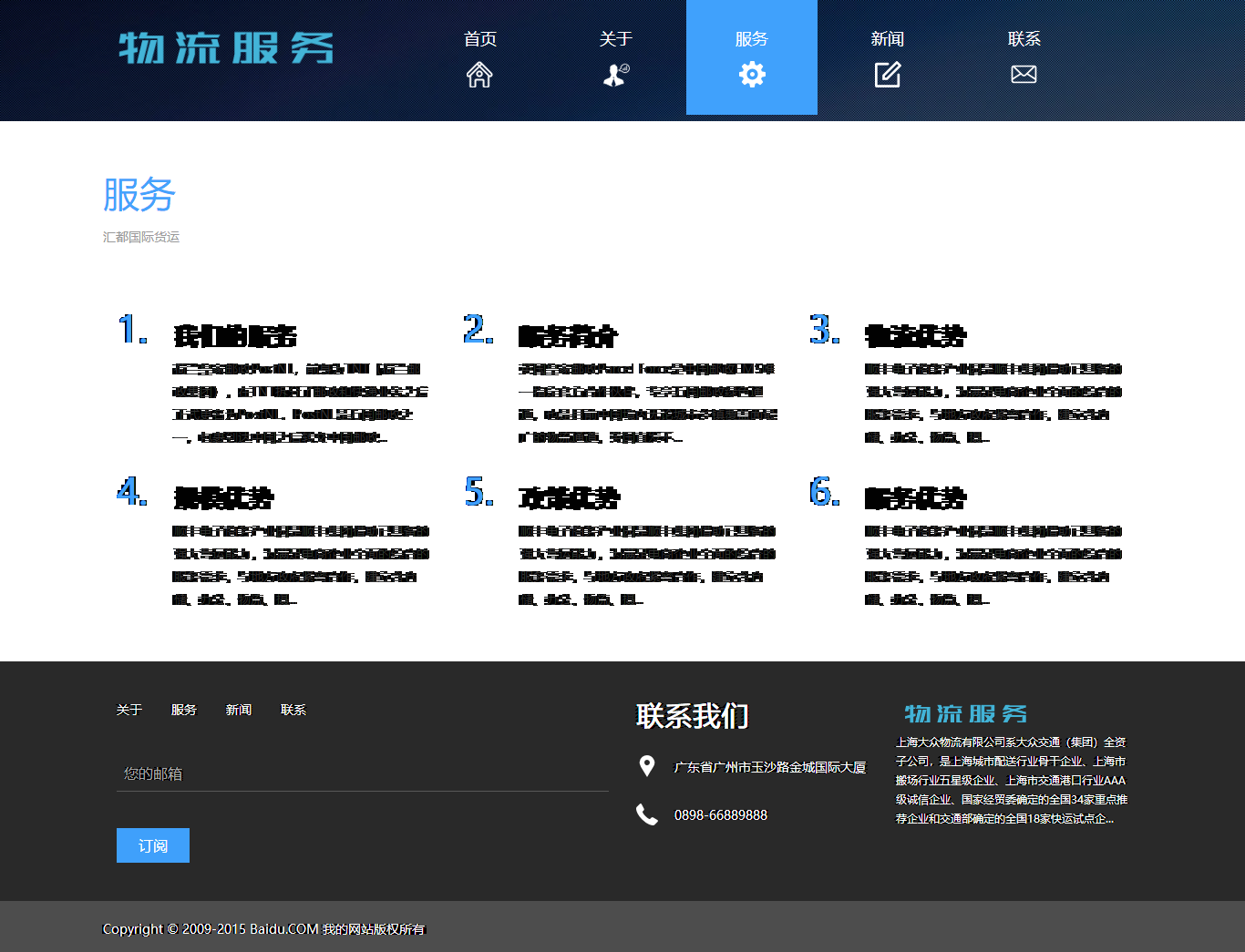Click the footer 物流服务 logo
1245x952 pixels.
click(966, 713)
